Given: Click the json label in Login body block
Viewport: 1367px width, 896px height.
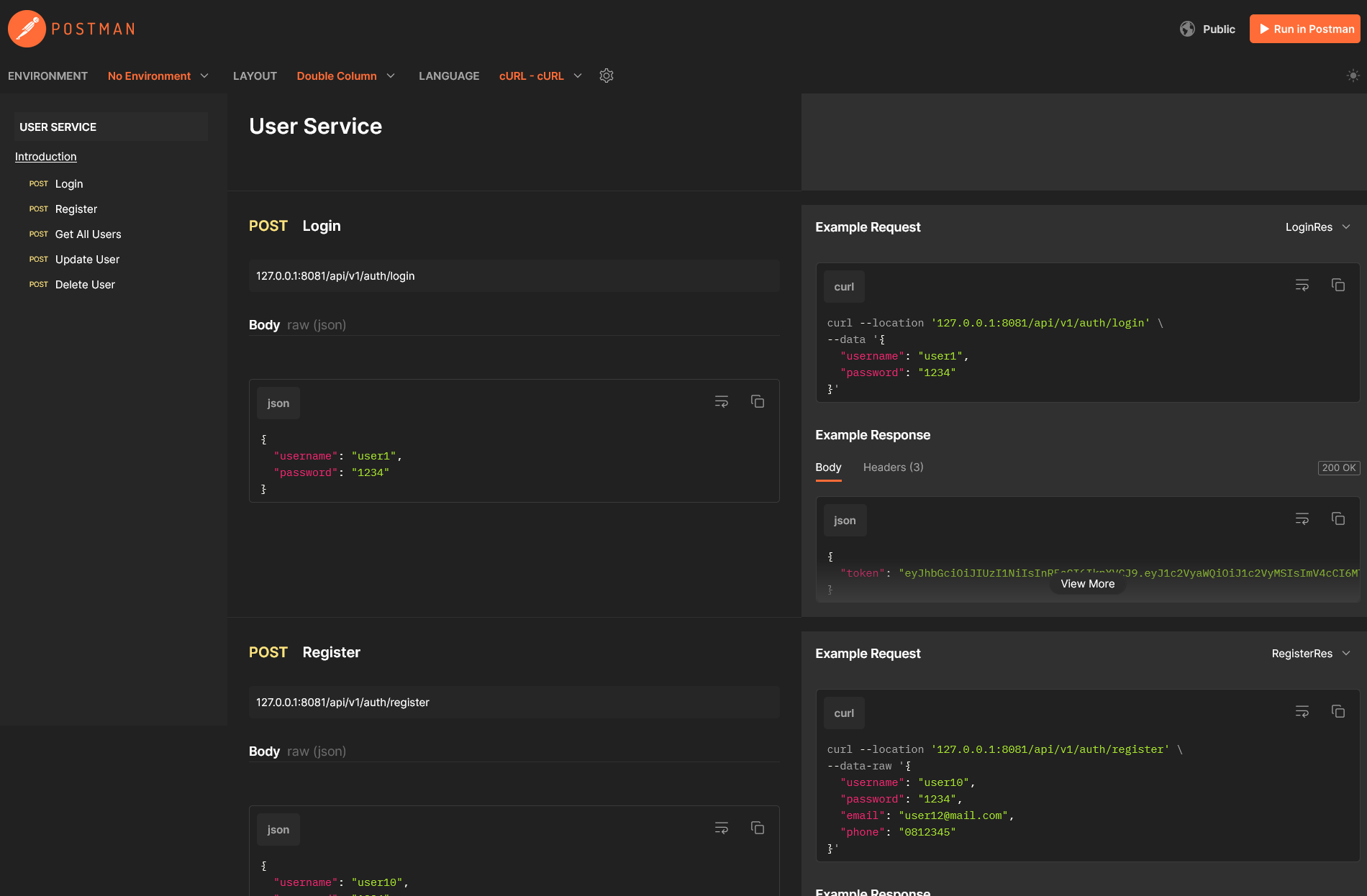Looking at the screenshot, I should [x=278, y=403].
